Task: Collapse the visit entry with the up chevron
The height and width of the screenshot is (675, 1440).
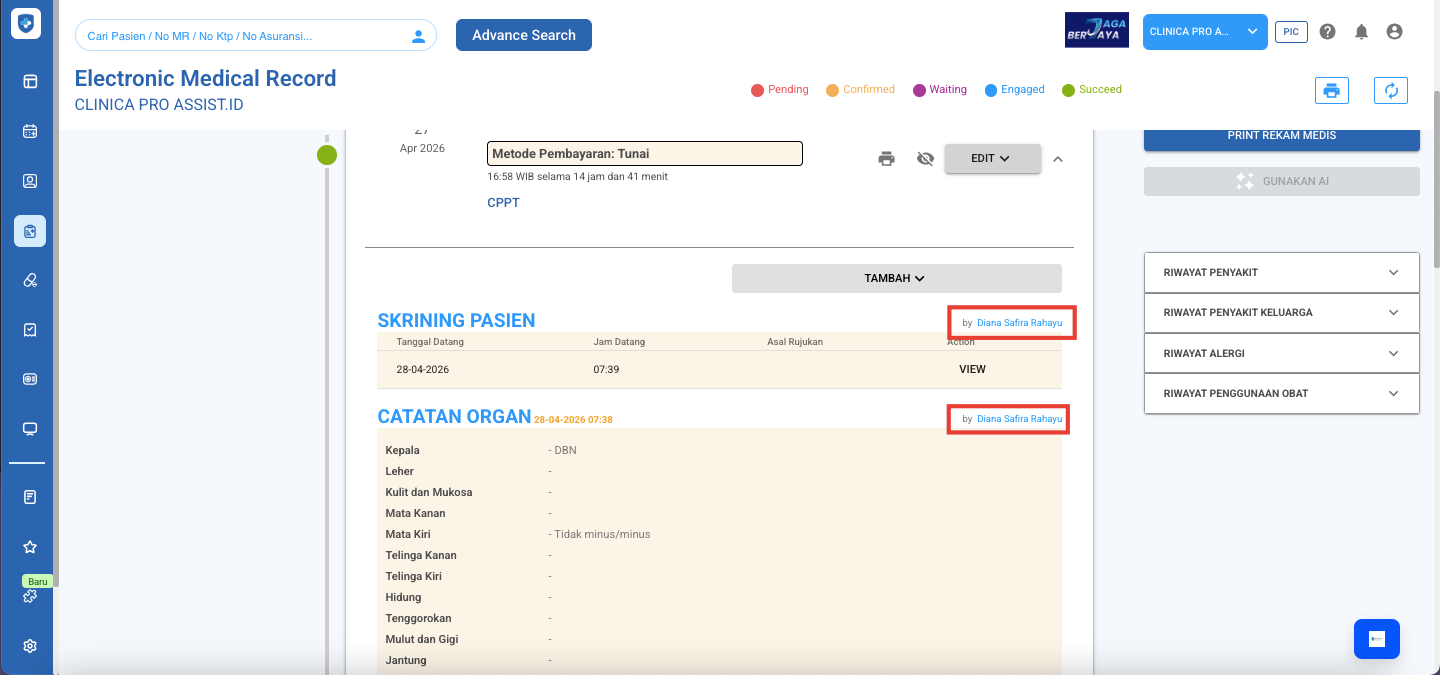Action: 1058,158
